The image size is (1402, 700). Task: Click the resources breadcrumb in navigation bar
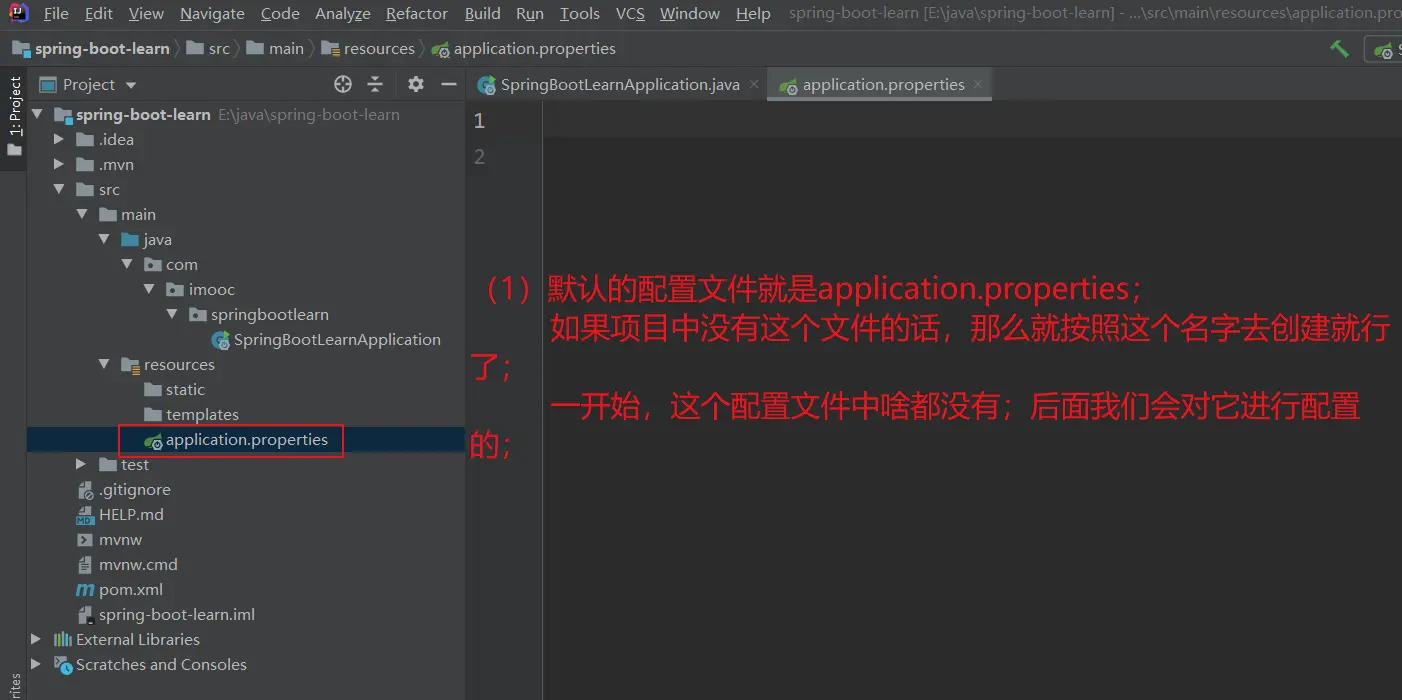pos(378,48)
